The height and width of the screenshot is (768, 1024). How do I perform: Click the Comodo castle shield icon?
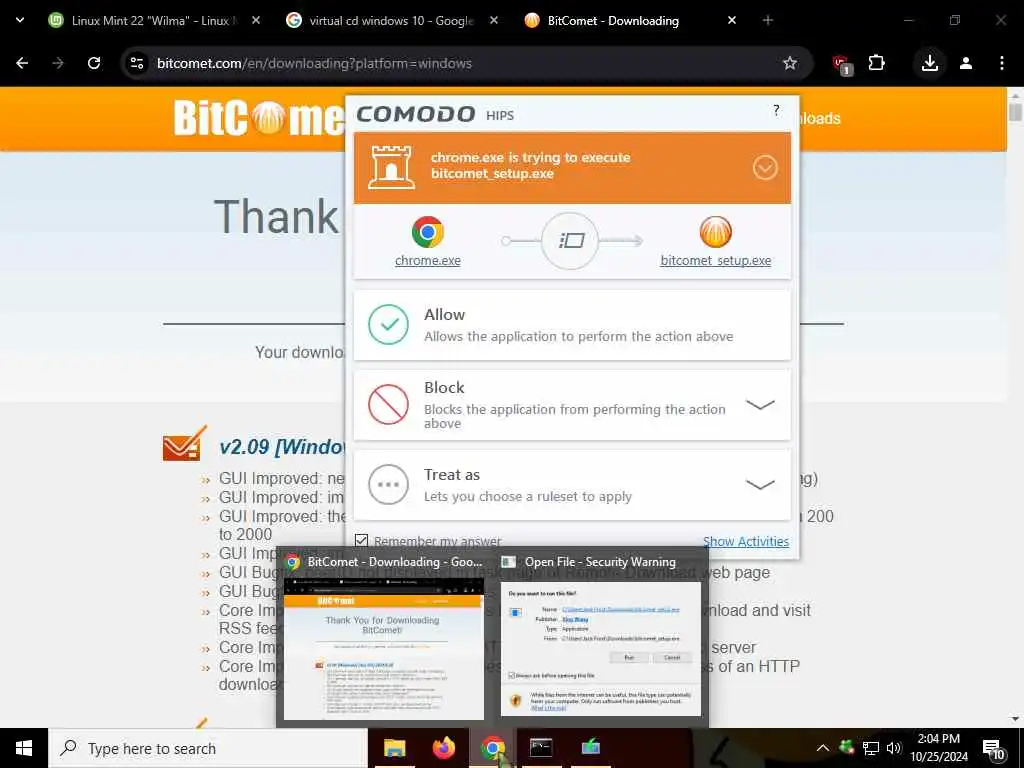(x=391, y=168)
